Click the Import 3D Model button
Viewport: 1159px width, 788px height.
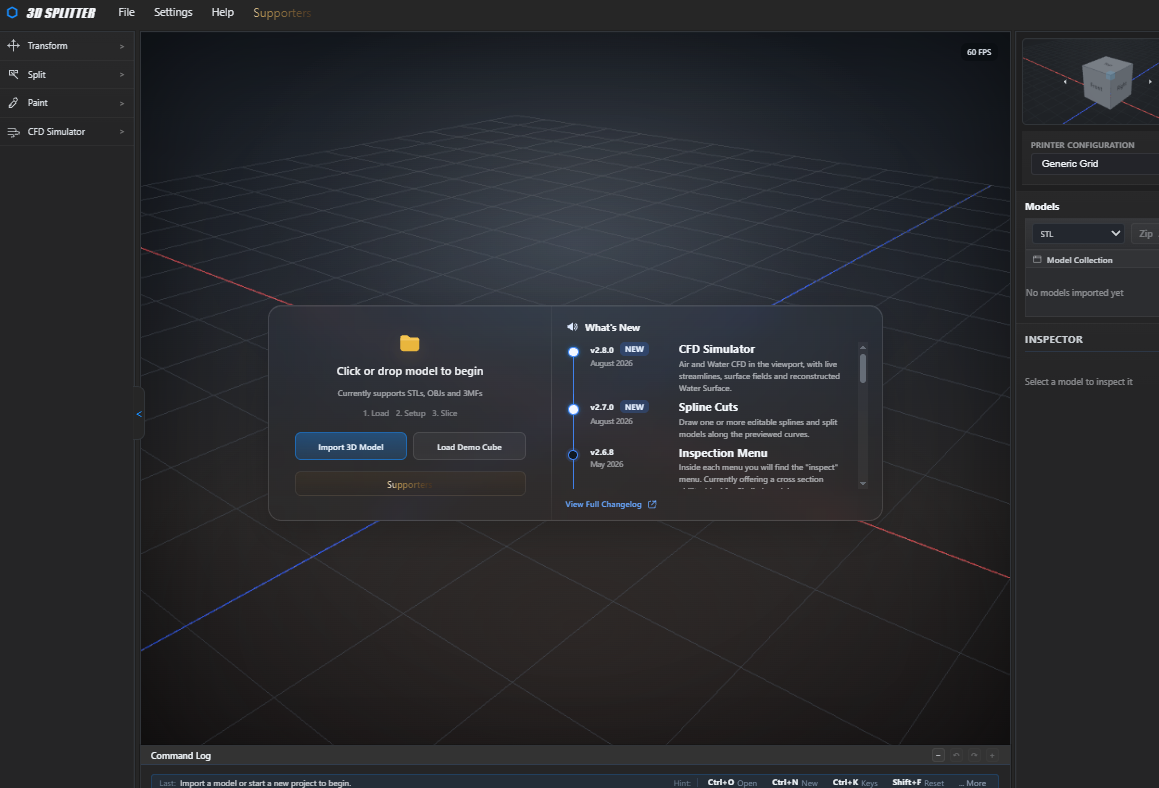(350, 446)
